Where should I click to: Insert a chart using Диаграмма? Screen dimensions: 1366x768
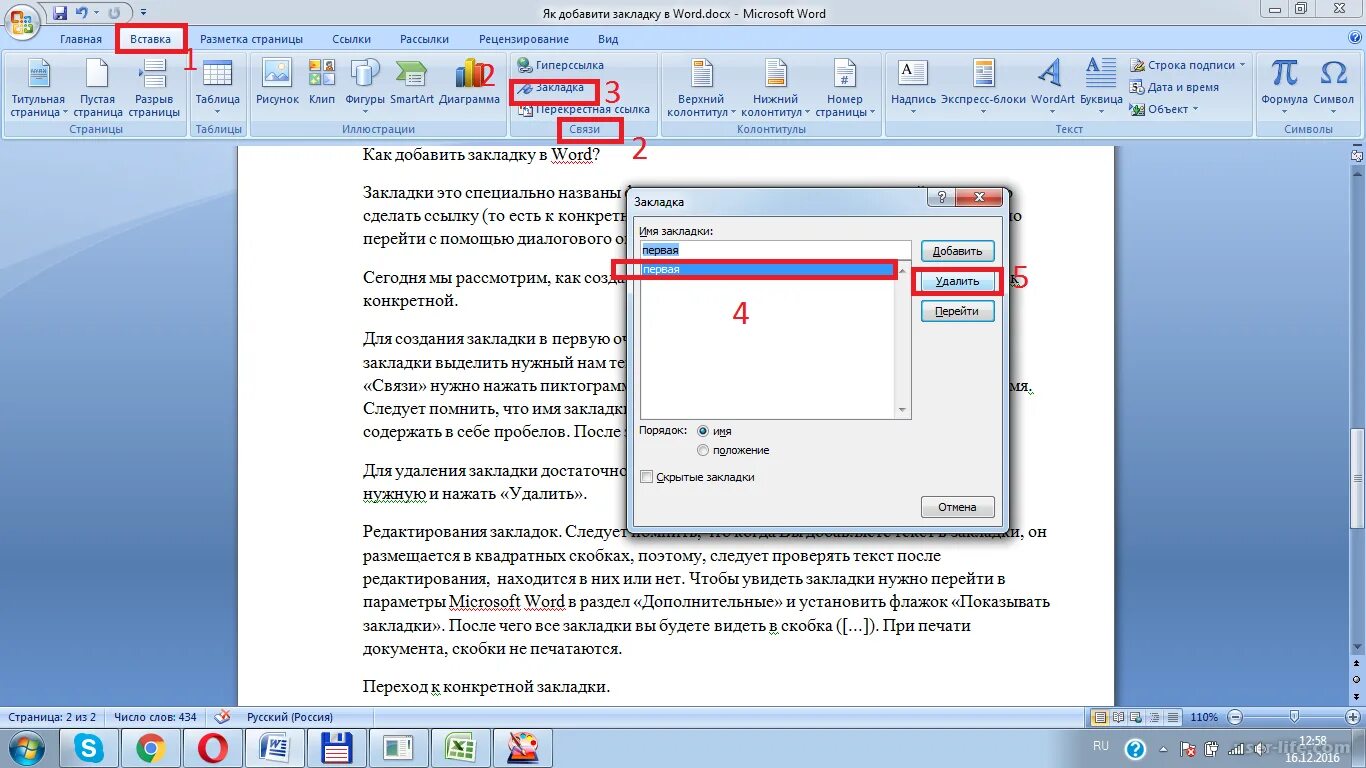pyautogui.click(x=469, y=82)
